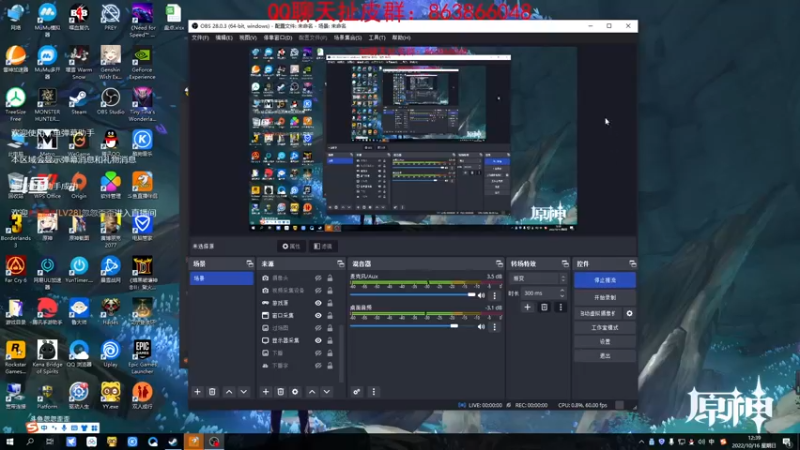Open the 编辑(E) menu
The width and height of the screenshot is (800, 450).
tap(224, 38)
